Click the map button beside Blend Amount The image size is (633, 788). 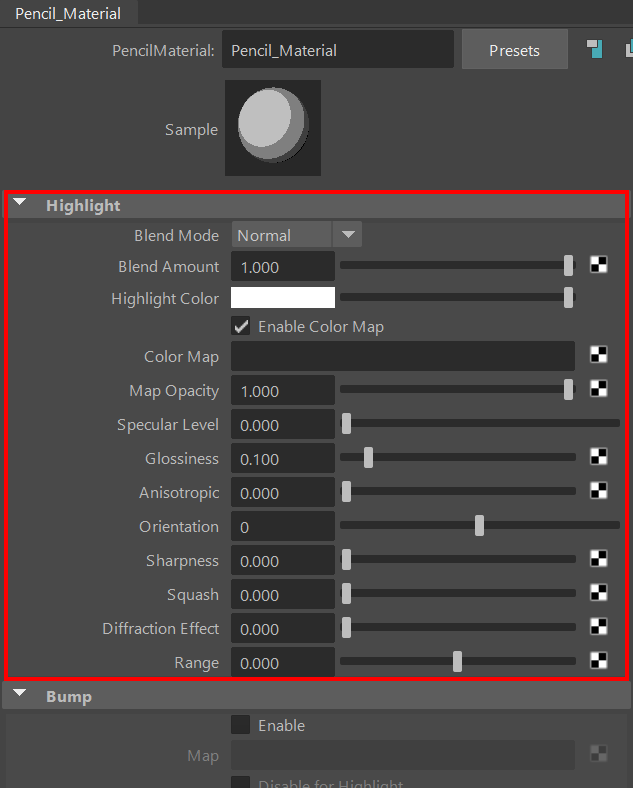coord(598,265)
